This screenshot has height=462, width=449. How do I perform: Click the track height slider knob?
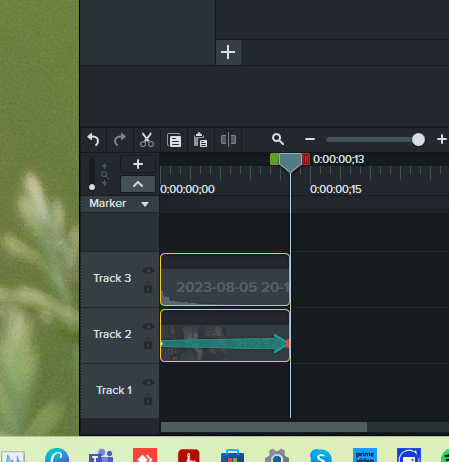click(x=92, y=187)
